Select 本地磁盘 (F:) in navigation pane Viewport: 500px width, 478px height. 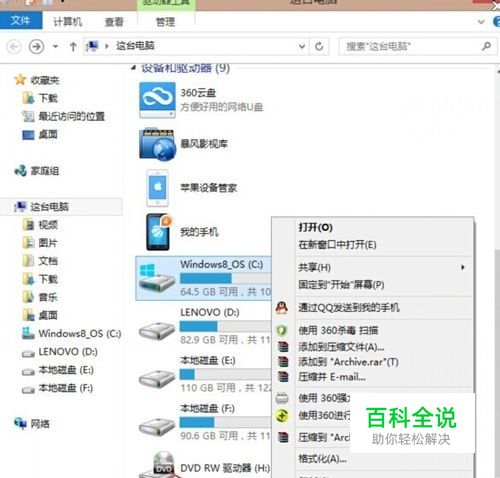coord(66,388)
